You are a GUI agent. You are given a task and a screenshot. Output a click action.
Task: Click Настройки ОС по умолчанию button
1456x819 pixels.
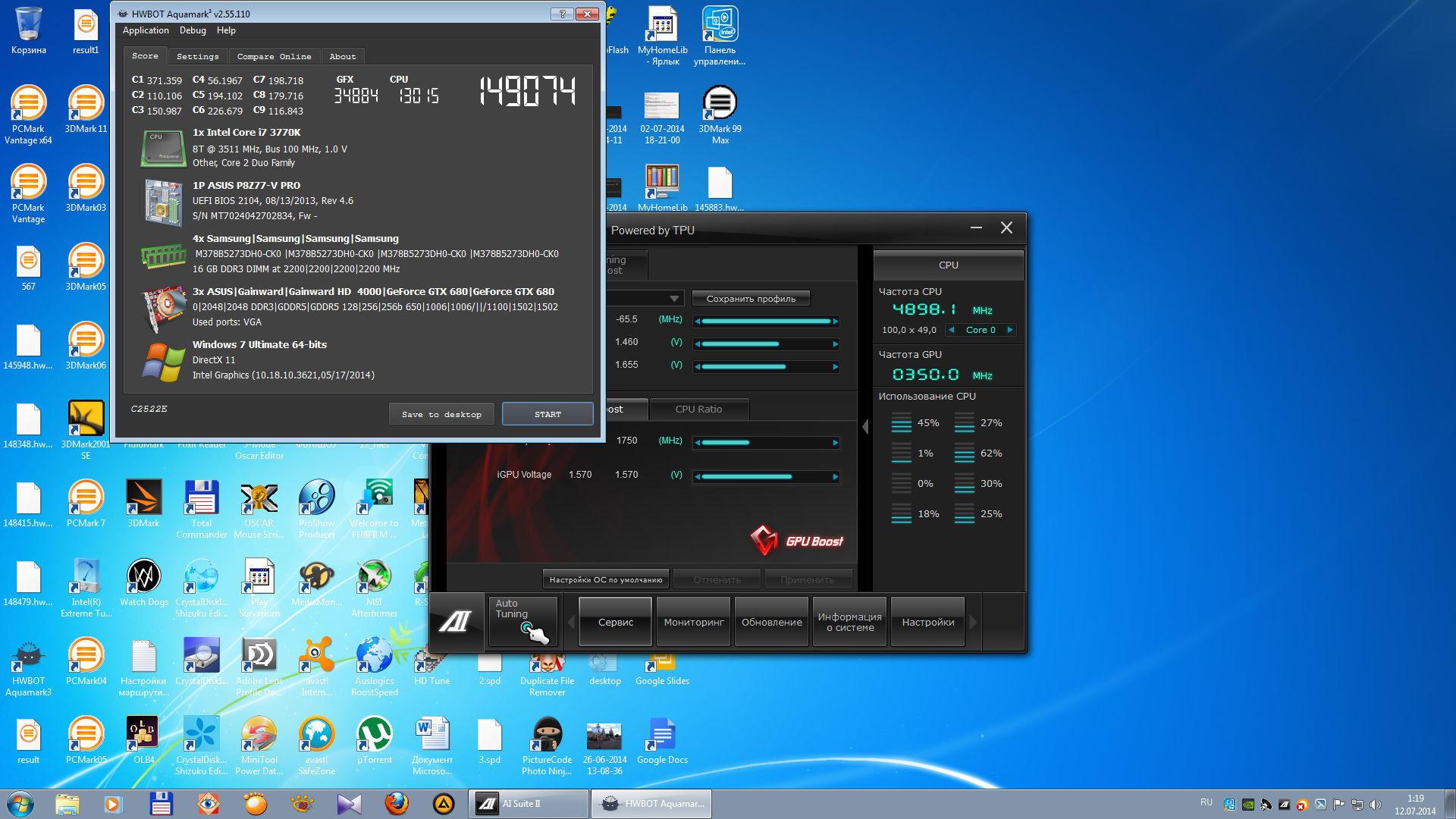605,580
